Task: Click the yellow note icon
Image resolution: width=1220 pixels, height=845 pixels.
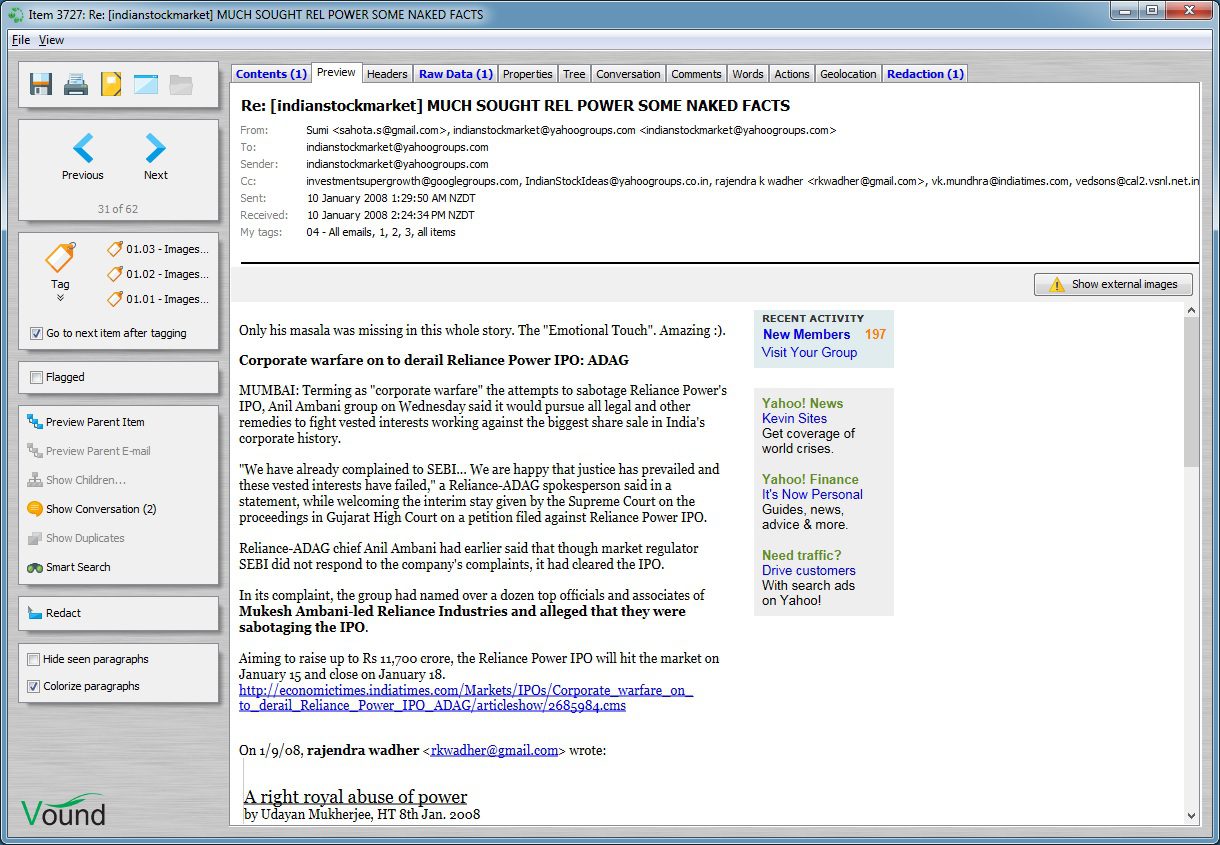Action: [x=111, y=85]
